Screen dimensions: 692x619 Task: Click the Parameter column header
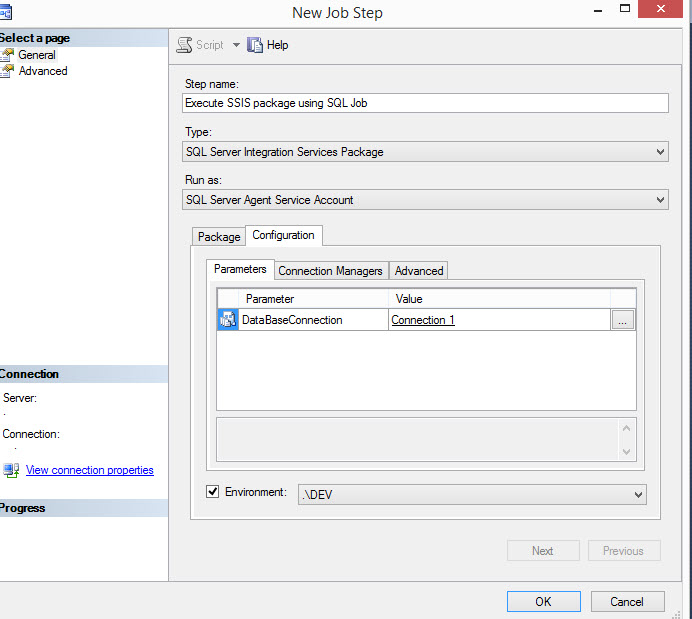tap(313, 299)
